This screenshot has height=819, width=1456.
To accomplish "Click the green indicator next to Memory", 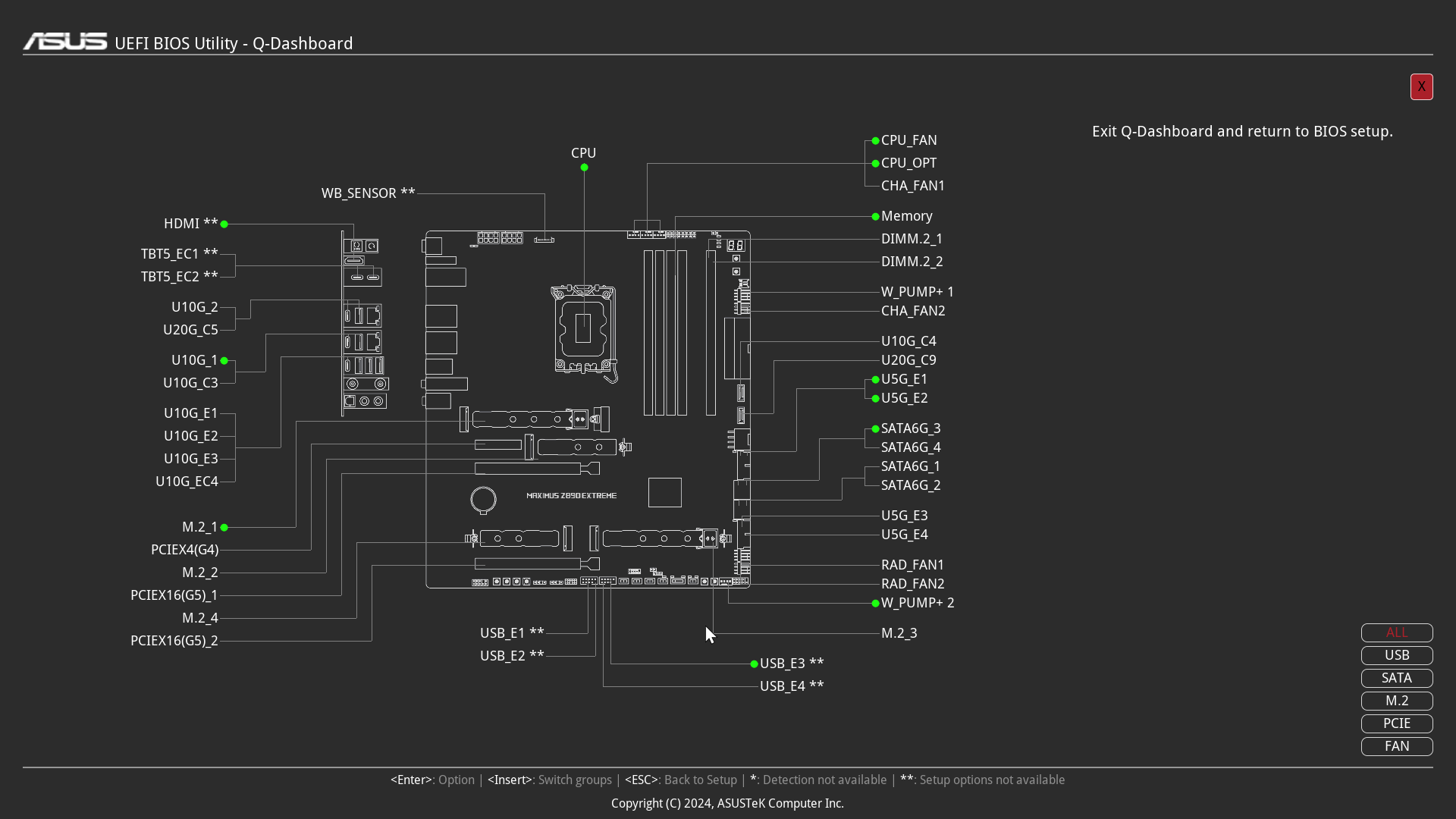I will (875, 216).
